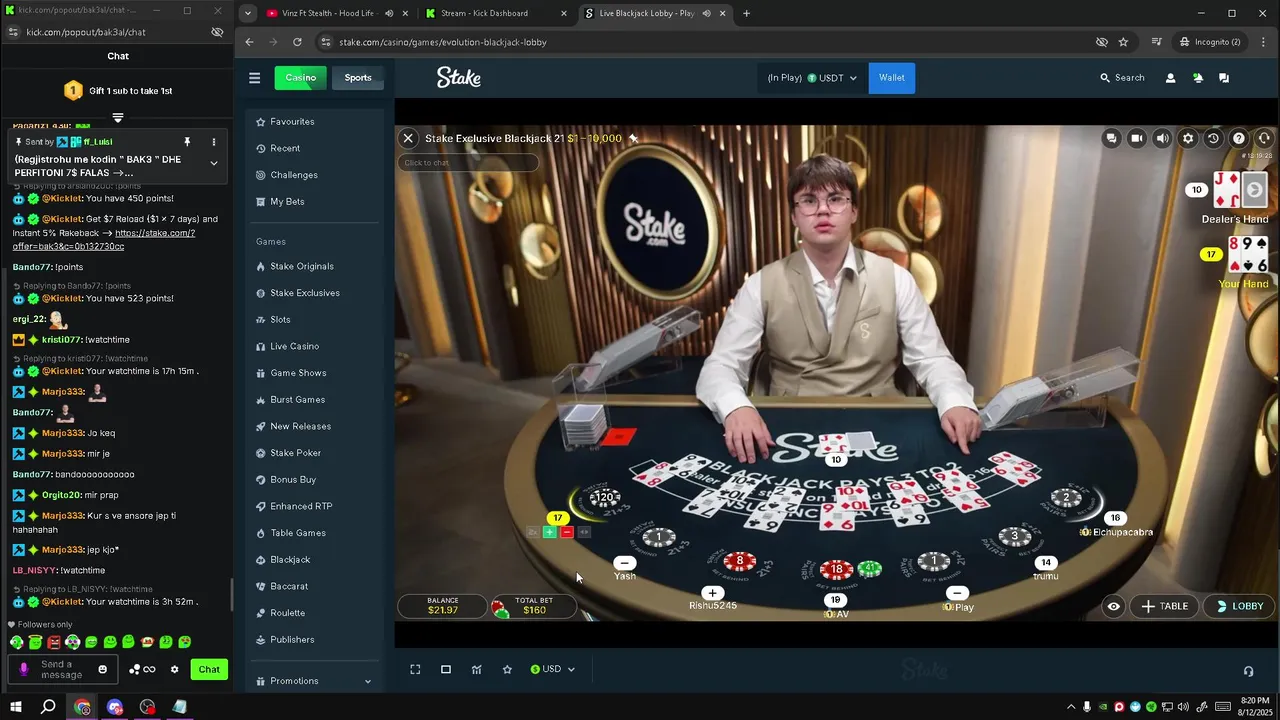Image resolution: width=1280 pixels, height=720 pixels.
Task: Open pinned message three-dot options
Action: pyautogui.click(x=213, y=142)
